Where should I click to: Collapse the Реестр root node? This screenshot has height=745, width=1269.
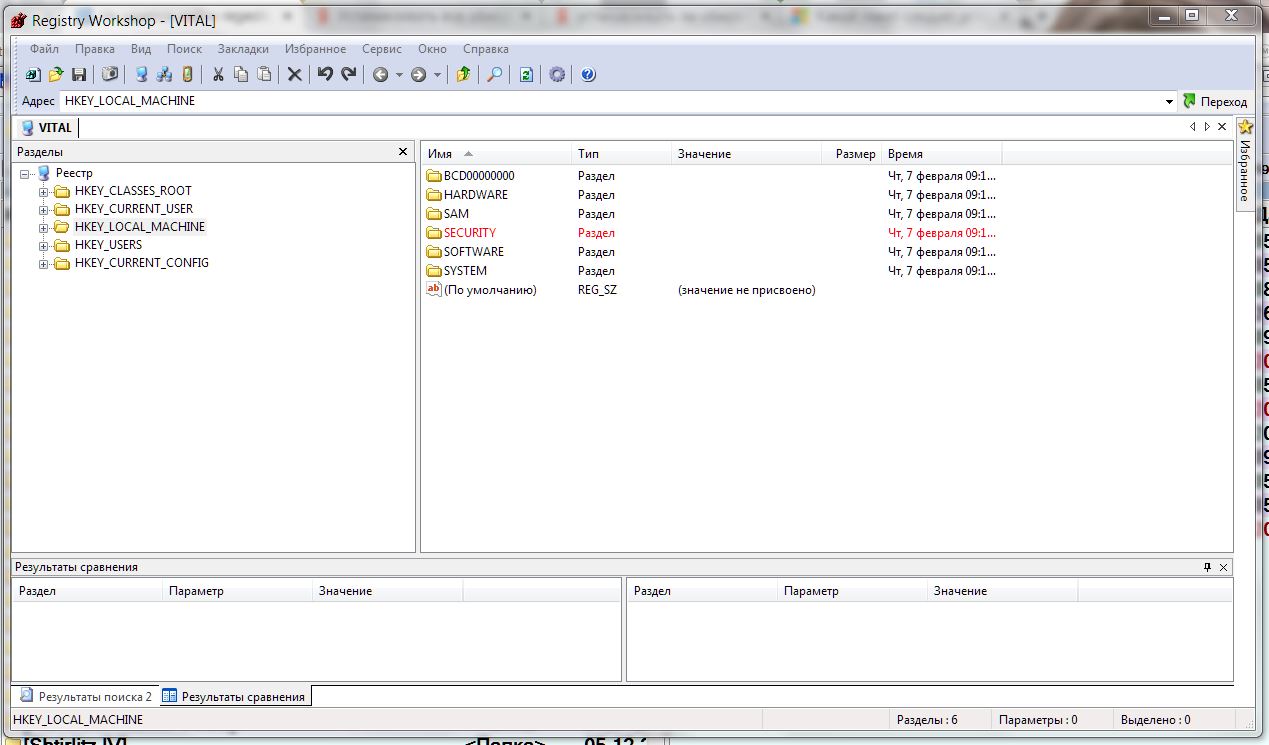tap(25, 174)
